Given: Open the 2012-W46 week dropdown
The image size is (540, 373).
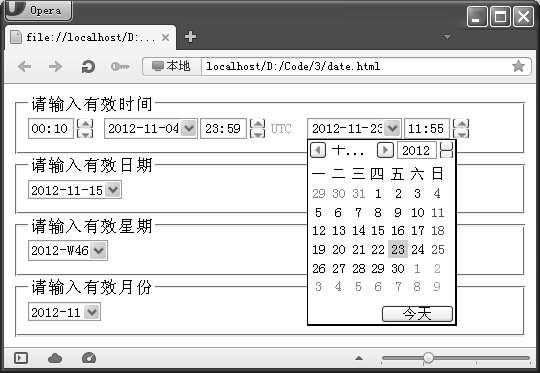Looking at the screenshot, I should click(x=99, y=250).
